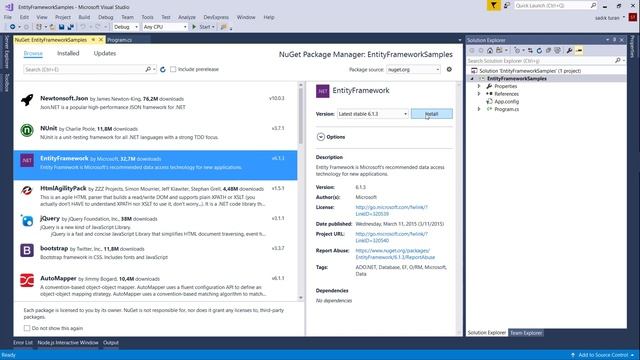
Task: Expand the References tree node
Action: pos(479,94)
